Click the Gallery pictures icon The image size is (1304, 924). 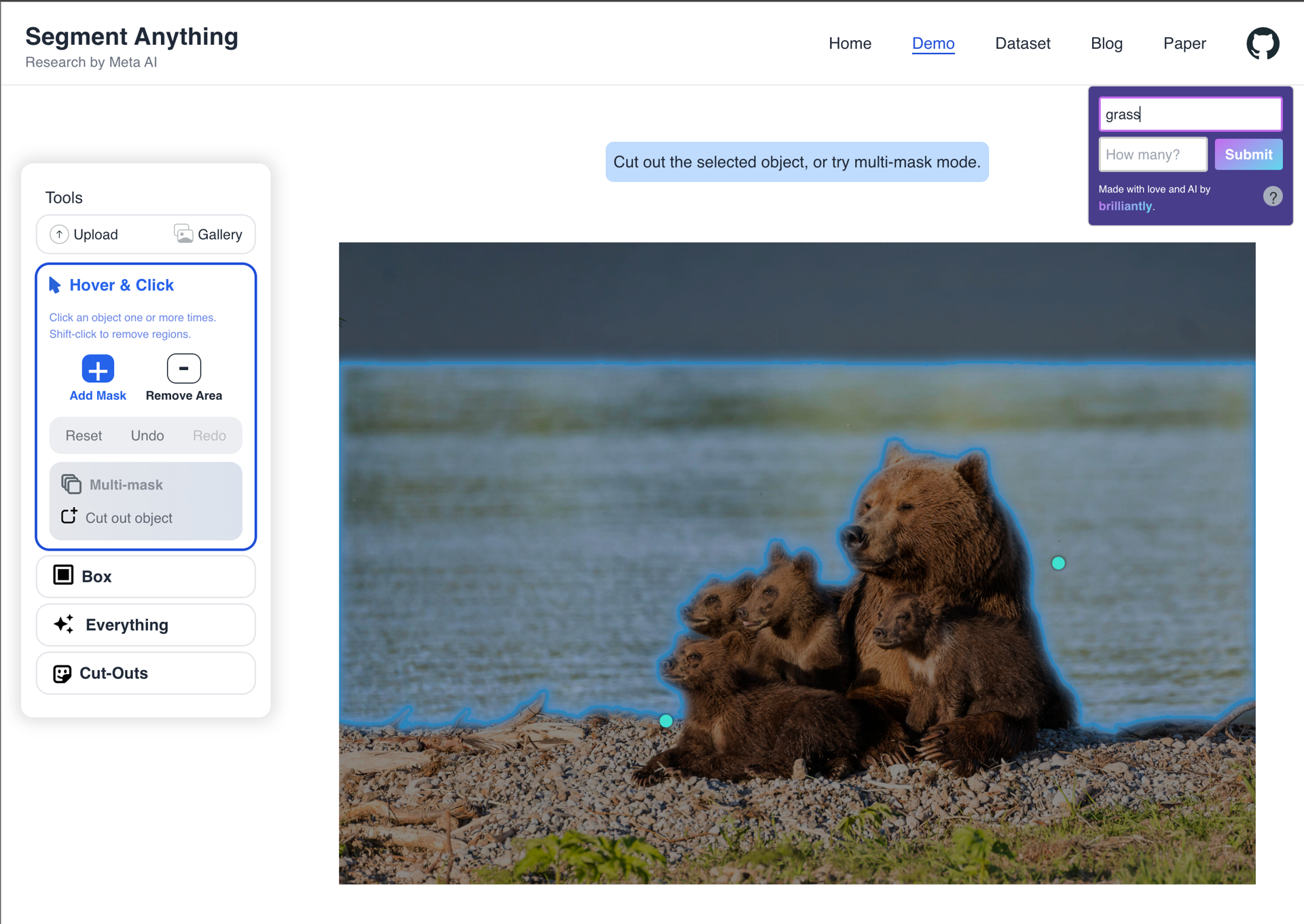183,234
